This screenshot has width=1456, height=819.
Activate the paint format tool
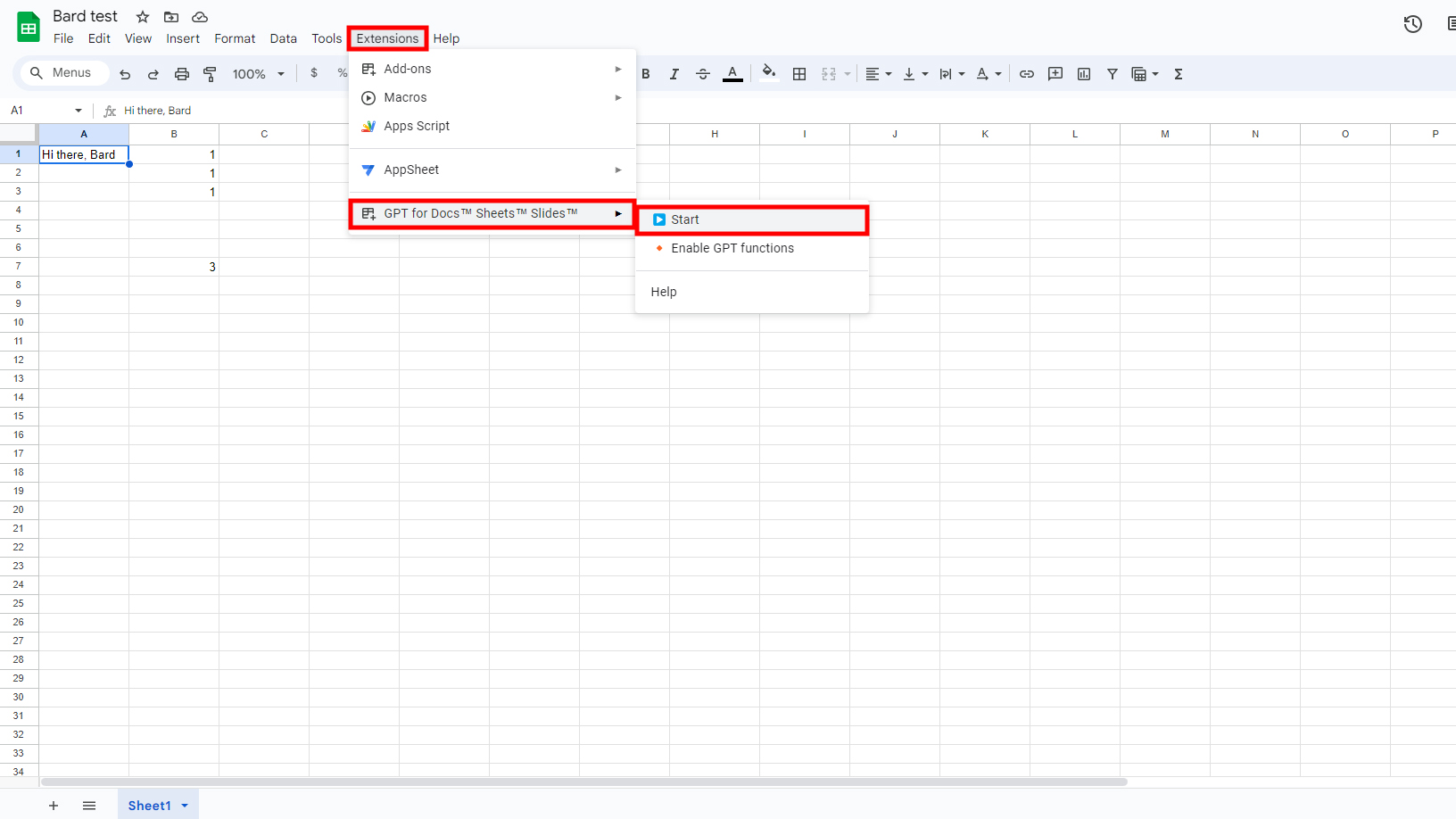coord(211,74)
